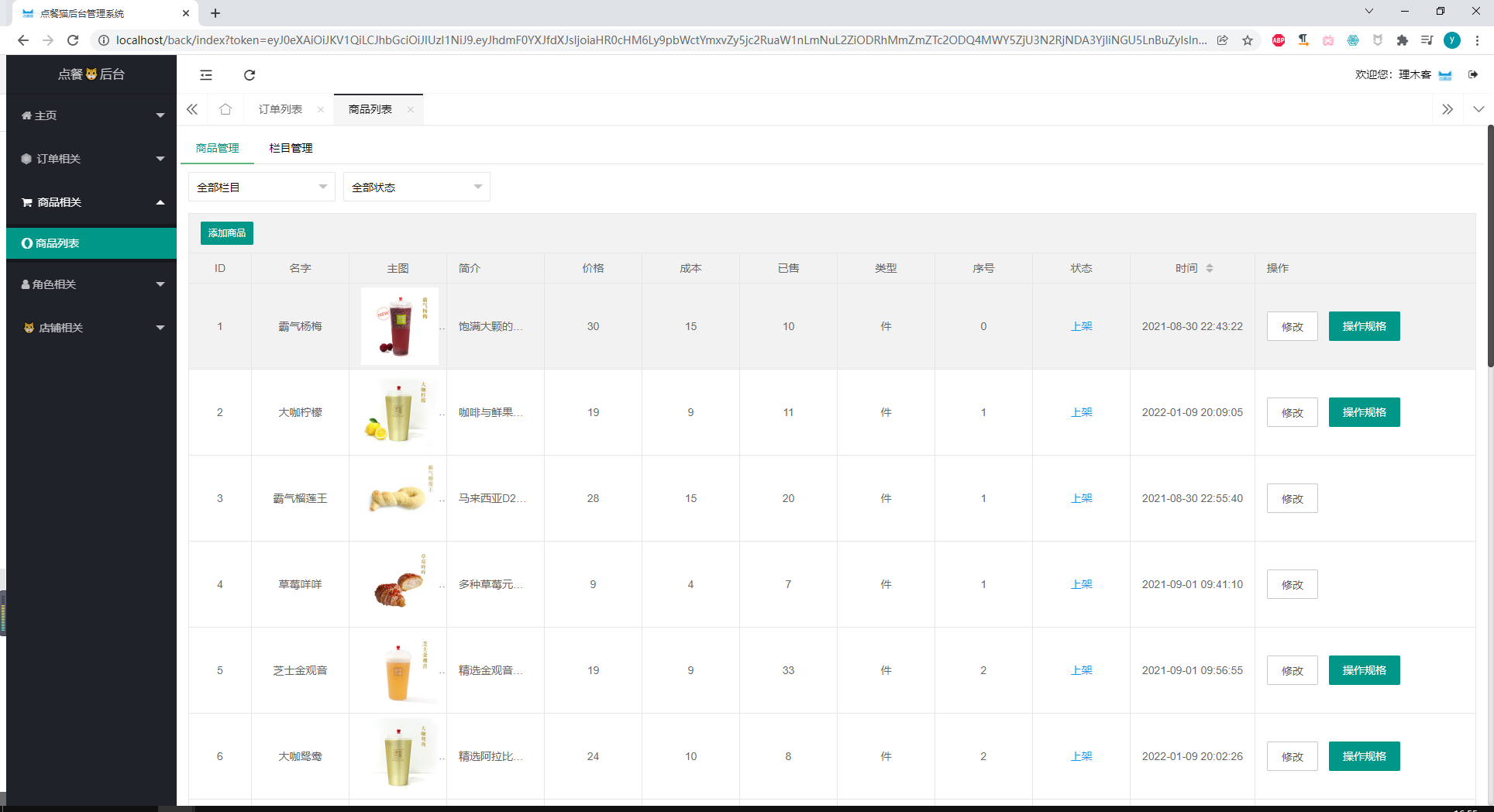Click the share icon in the address bar
The image size is (1494, 812).
pos(1223,40)
